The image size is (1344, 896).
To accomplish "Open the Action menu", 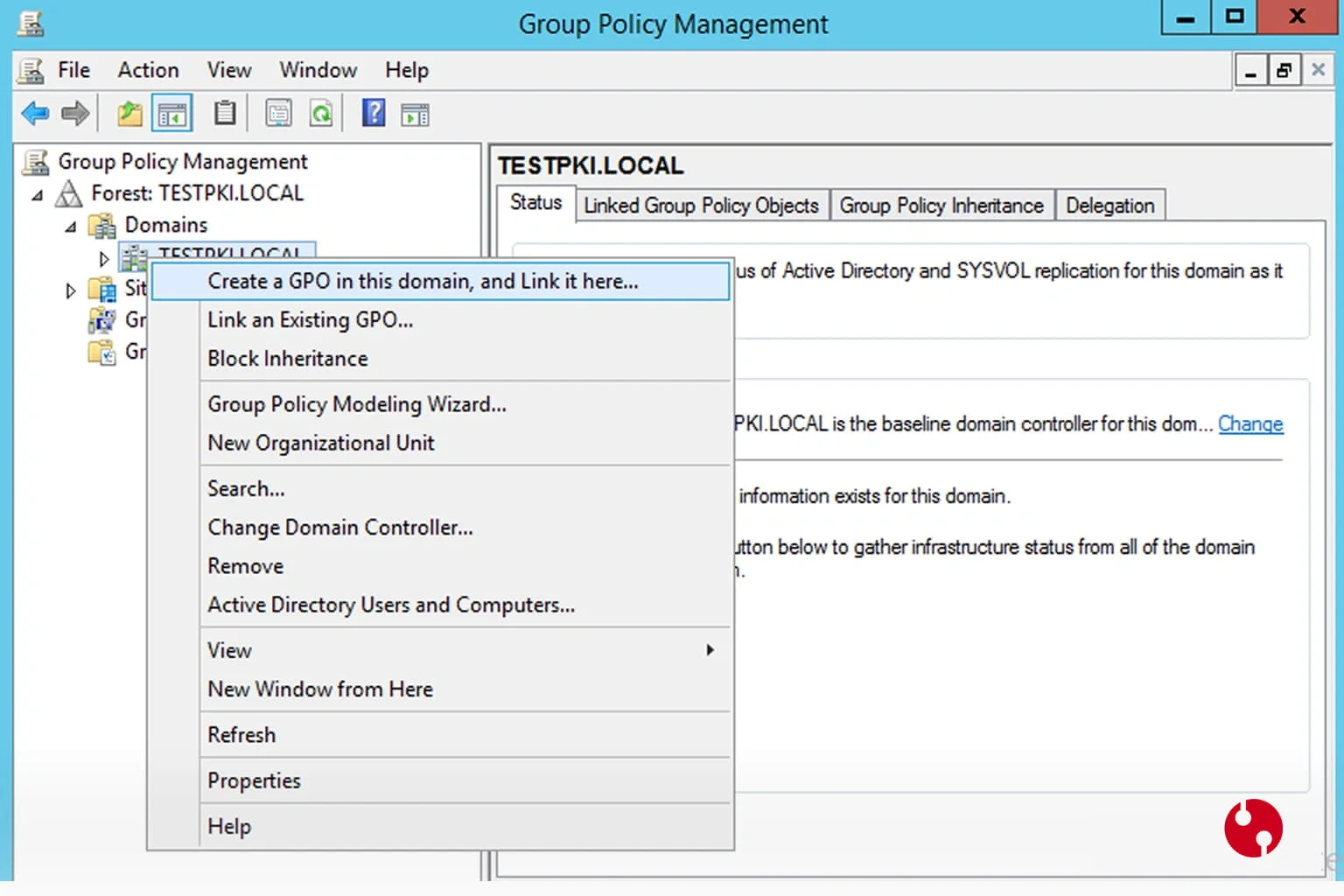I will [148, 70].
